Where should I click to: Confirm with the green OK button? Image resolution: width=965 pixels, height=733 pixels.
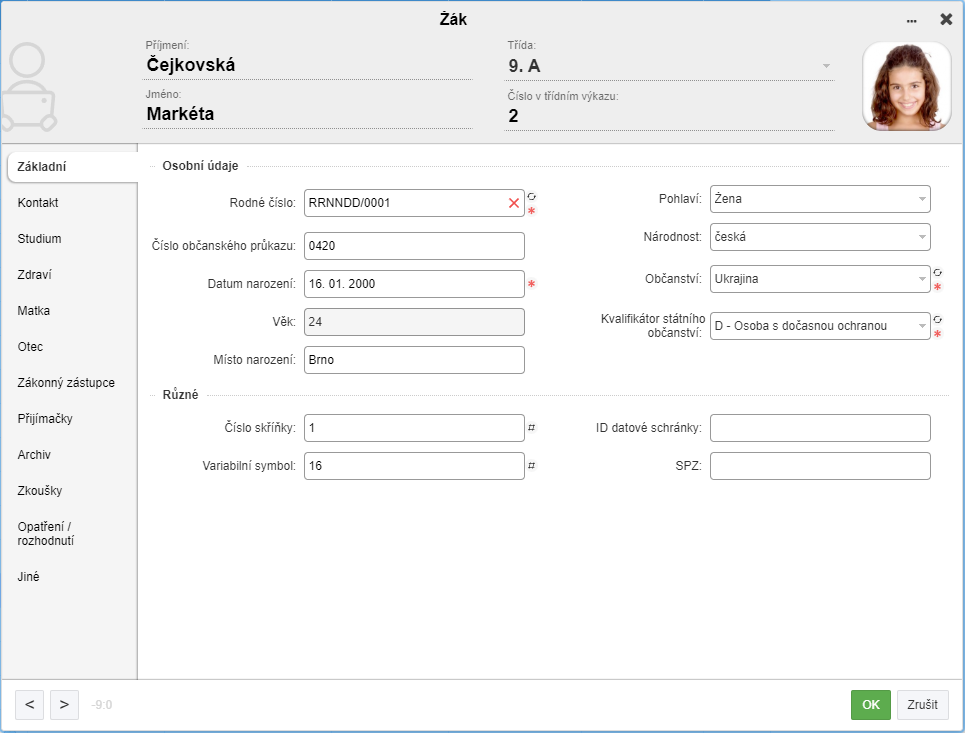[x=871, y=705]
